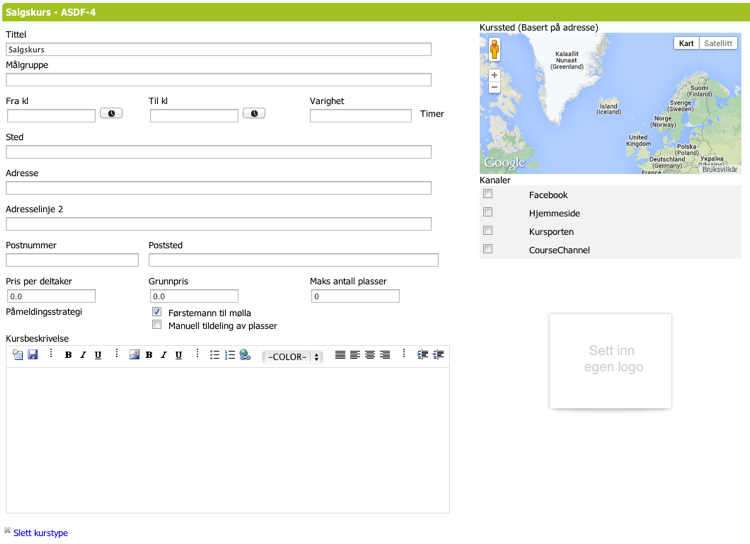Open time picker for Fra kl
This screenshot has width=750, height=544.
point(111,113)
